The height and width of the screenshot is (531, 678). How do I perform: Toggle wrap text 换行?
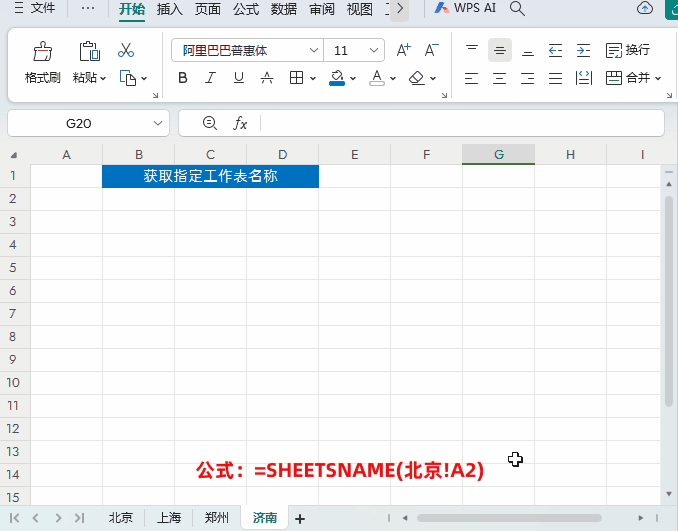[x=627, y=50]
